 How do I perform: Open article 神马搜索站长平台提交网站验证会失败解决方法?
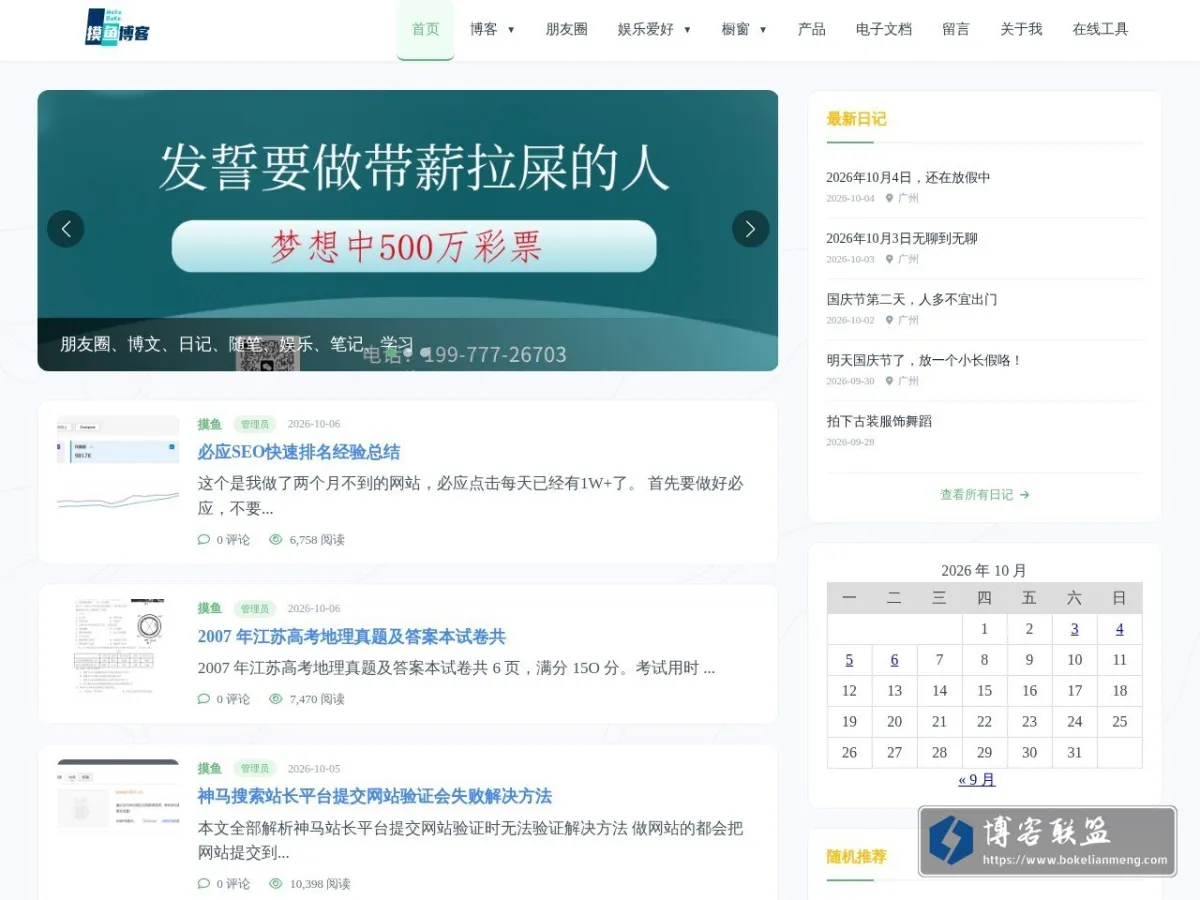[375, 797]
